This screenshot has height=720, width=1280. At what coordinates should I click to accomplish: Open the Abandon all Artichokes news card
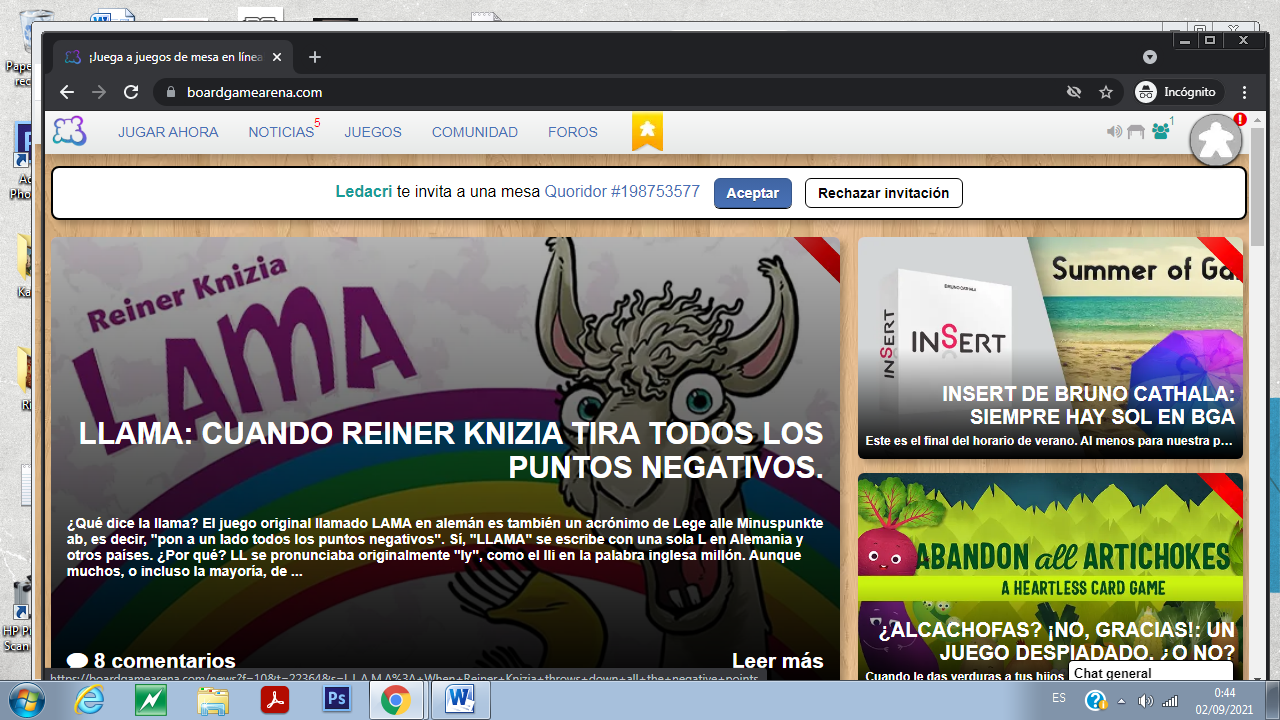coord(1050,576)
